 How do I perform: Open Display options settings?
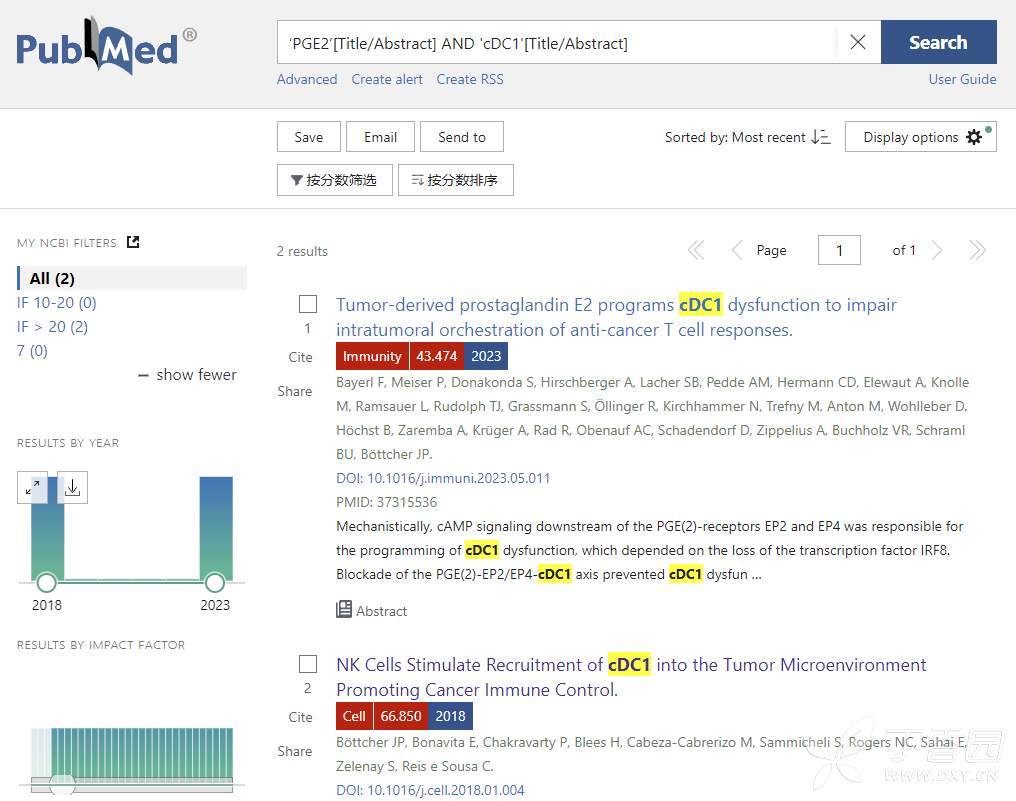(x=921, y=137)
